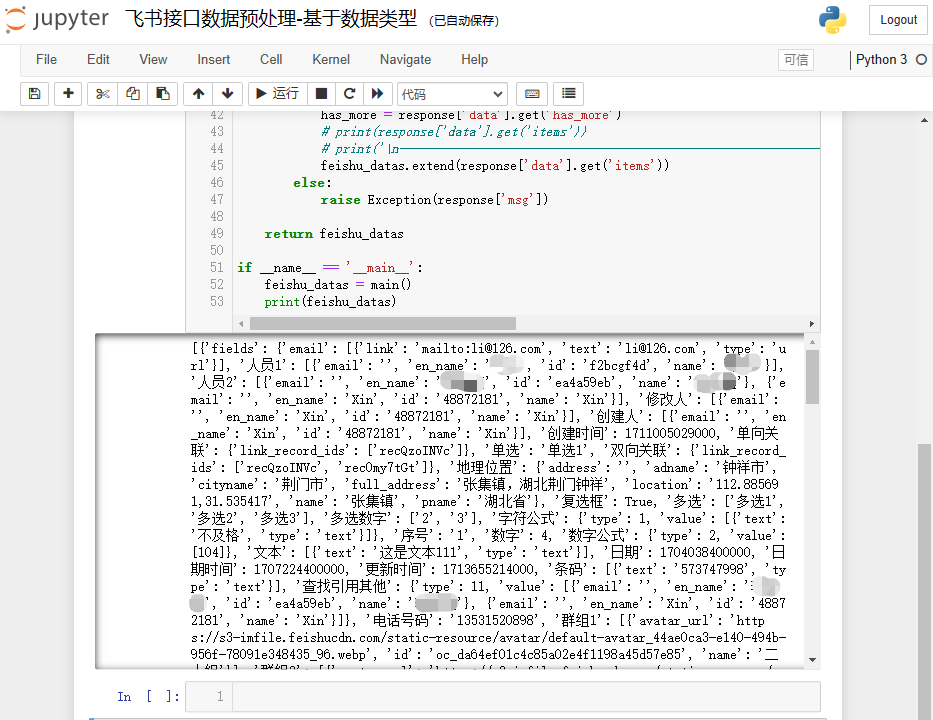933x720 pixels.
Task: Click the output scroll down arrow
Action: tap(812, 660)
